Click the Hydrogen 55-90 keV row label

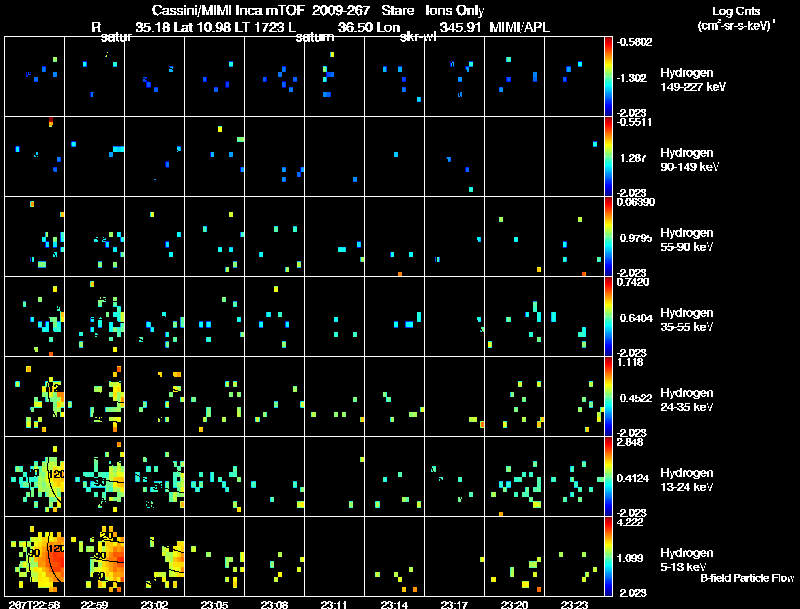click(x=686, y=240)
